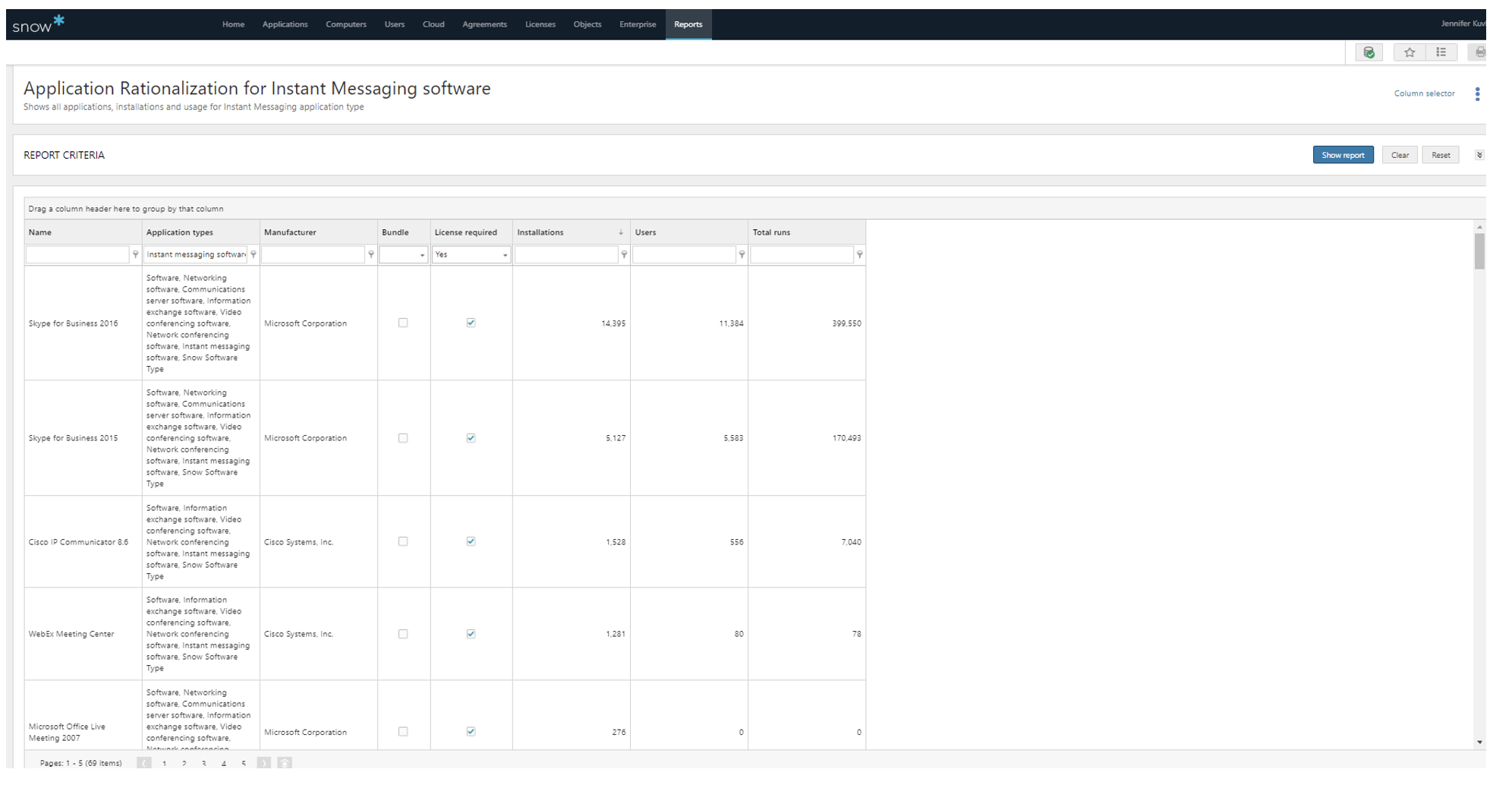Click the table vertical scrollbar thumb
Viewport: 1512px width, 785px height.
click(1479, 251)
